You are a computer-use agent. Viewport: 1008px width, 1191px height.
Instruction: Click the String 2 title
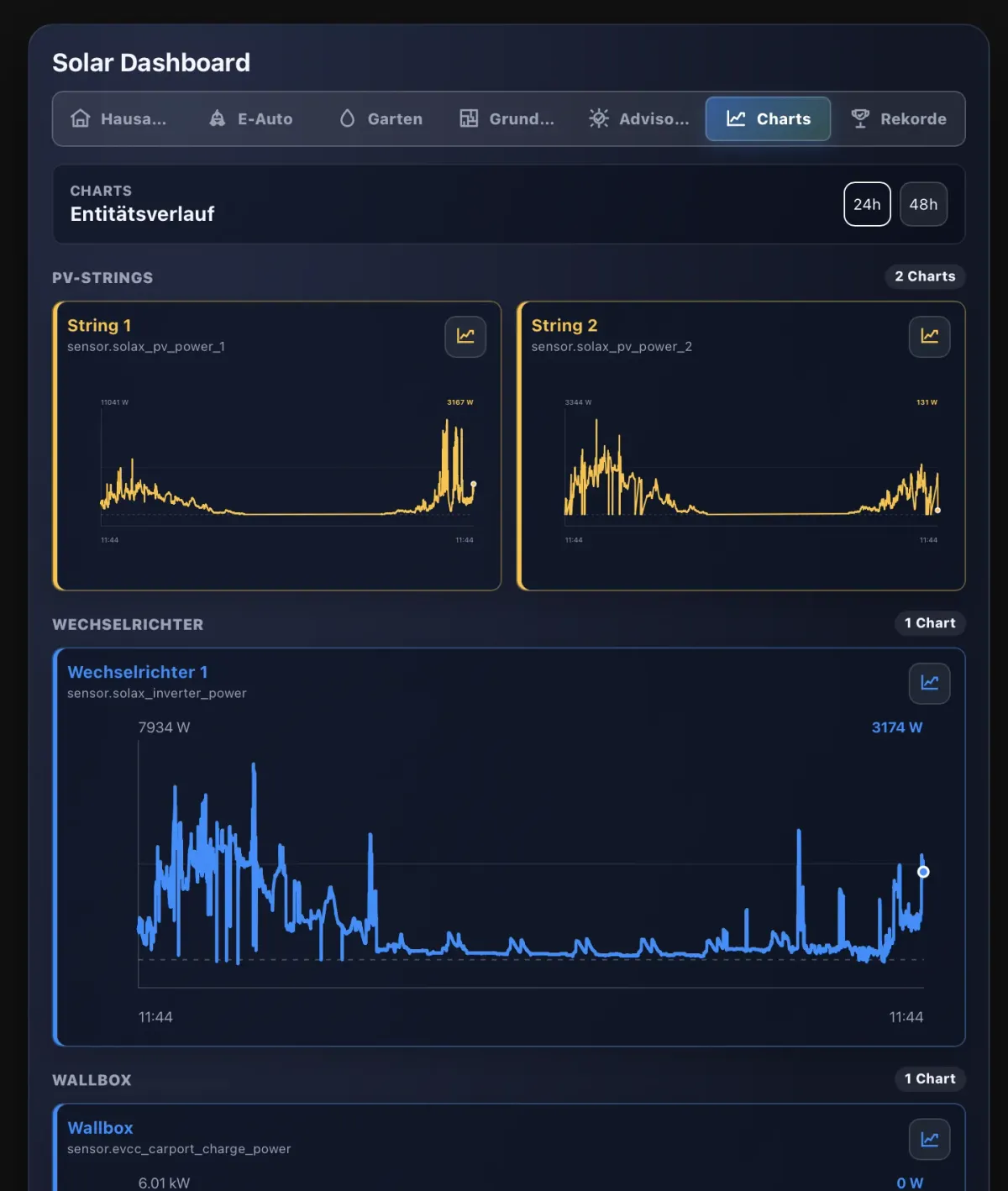coord(564,325)
